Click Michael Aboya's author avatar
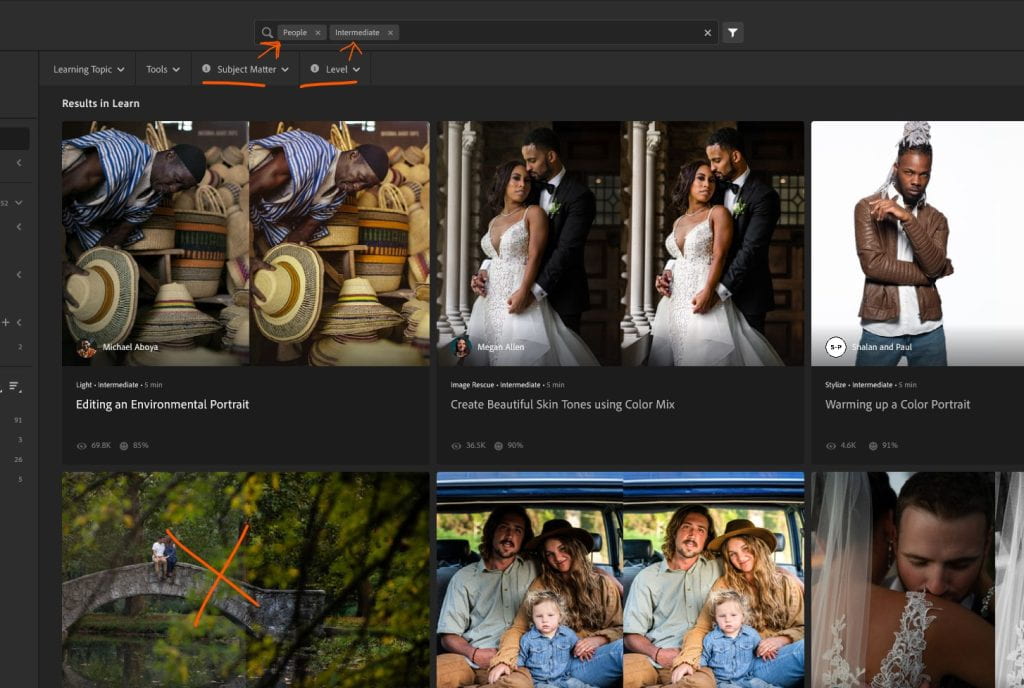1024x688 pixels. pyautogui.click(x=87, y=347)
